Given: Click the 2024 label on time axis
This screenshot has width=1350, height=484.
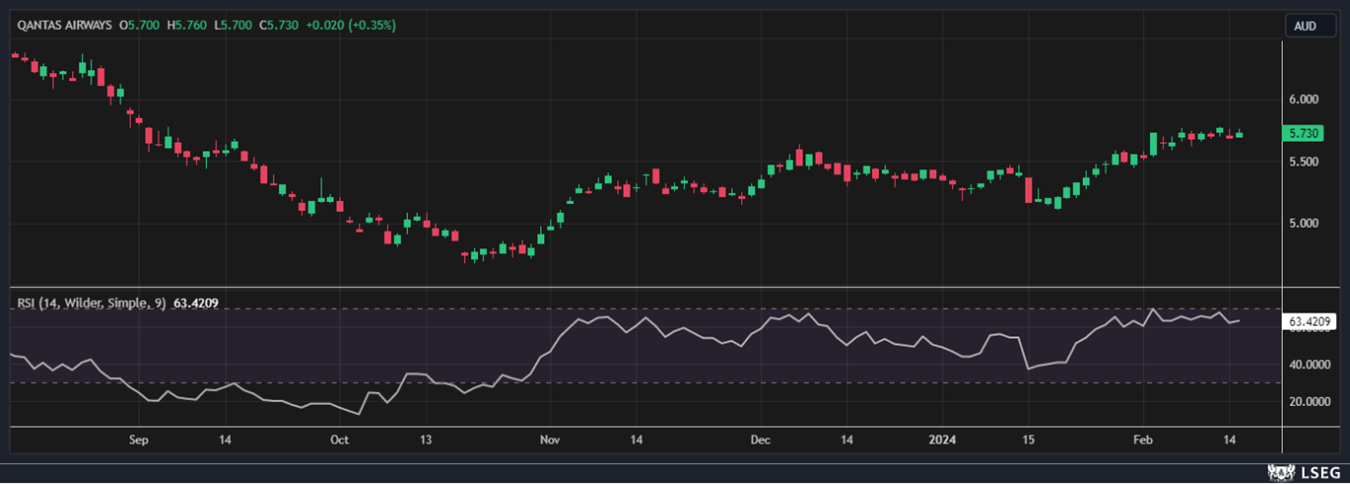Looking at the screenshot, I should click(x=941, y=440).
